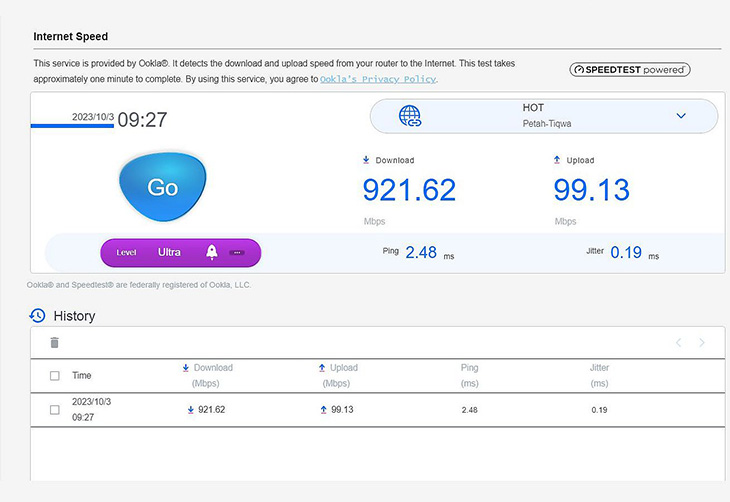Click the download arrow icon above 921.62
Viewport: 730px width, 502px height.
(366, 160)
